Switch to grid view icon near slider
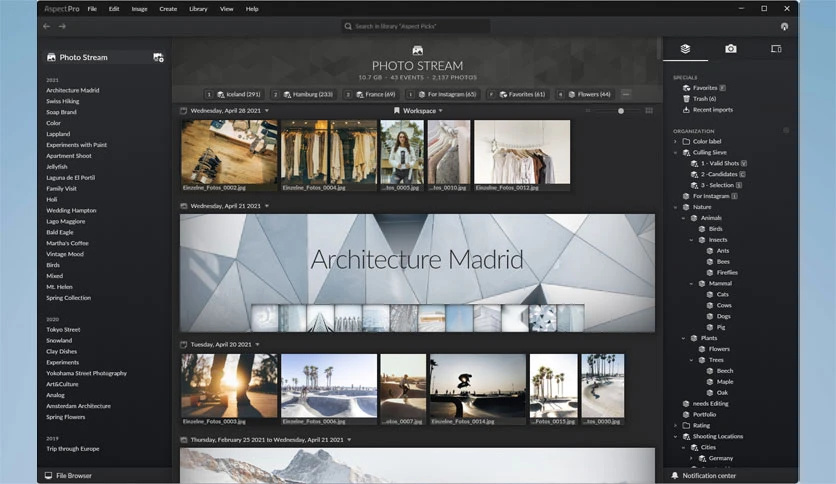The image size is (836, 484). 649,111
